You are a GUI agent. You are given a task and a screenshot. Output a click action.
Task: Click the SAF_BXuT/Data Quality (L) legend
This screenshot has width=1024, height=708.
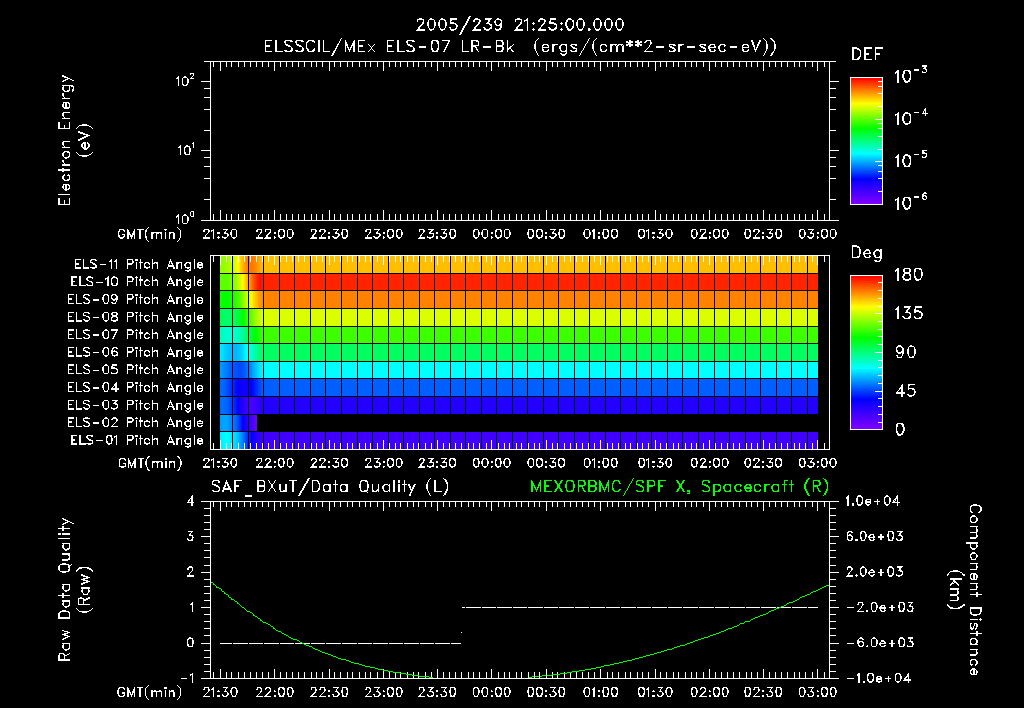pos(330,487)
